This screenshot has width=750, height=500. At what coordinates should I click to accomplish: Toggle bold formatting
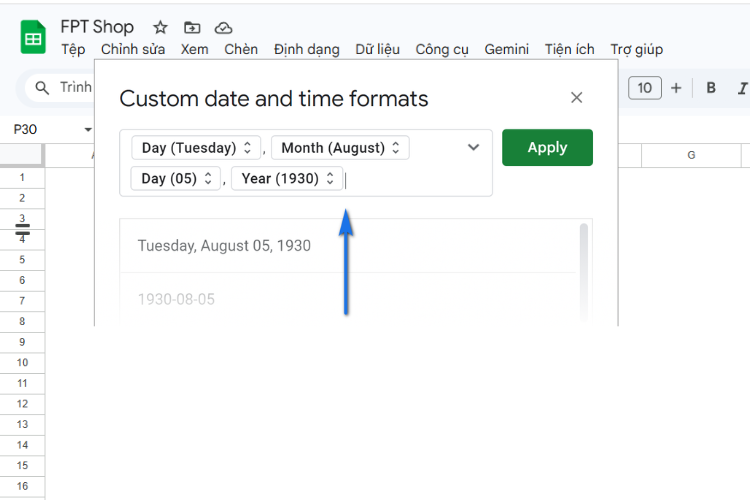(x=711, y=88)
